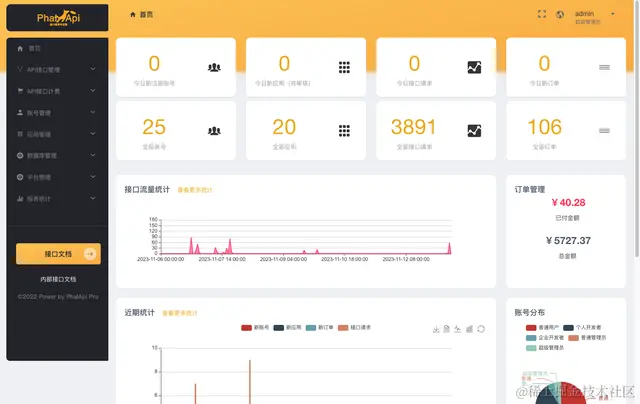Click the home icon in the breadcrumb
This screenshot has width=640, height=404.
coord(133,14)
